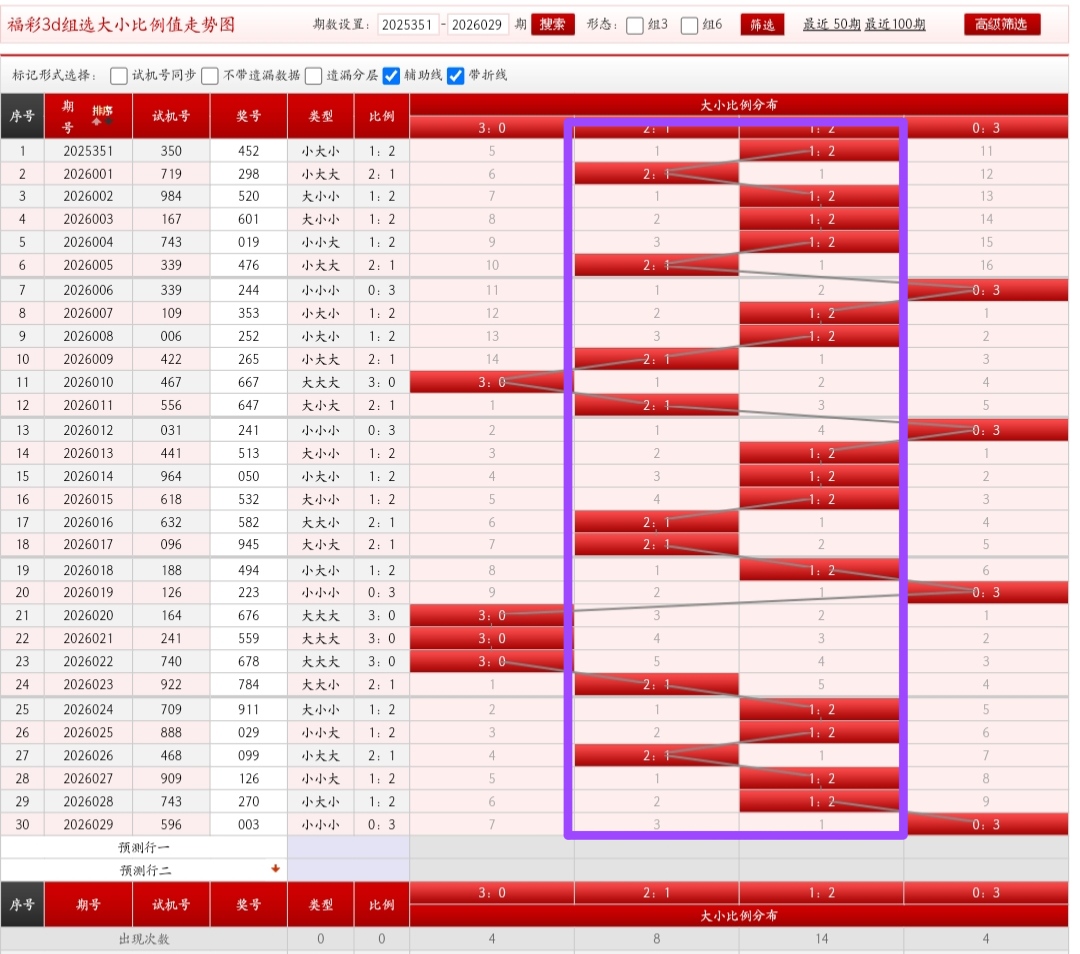The height and width of the screenshot is (954, 1080).
Task: Show 最近50期 results
Action: point(831,25)
